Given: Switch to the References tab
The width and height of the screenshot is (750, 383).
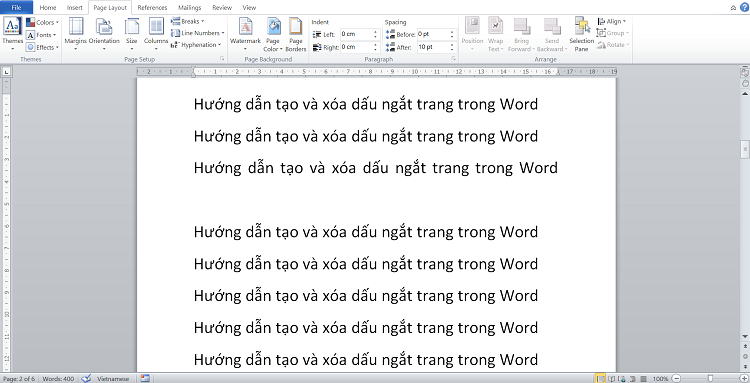Looking at the screenshot, I should pyautogui.click(x=152, y=8).
